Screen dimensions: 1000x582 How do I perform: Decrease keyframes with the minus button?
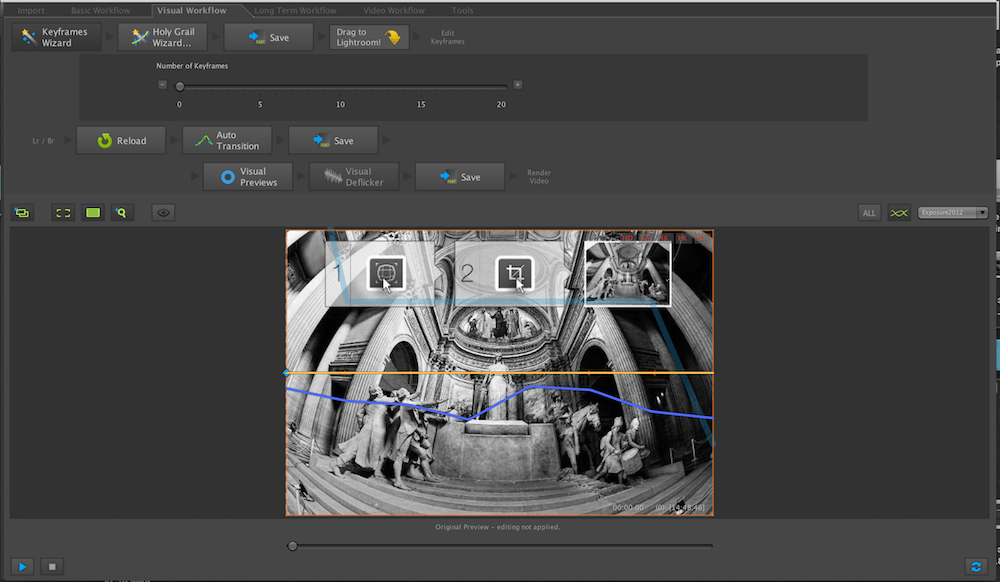click(163, 85)
